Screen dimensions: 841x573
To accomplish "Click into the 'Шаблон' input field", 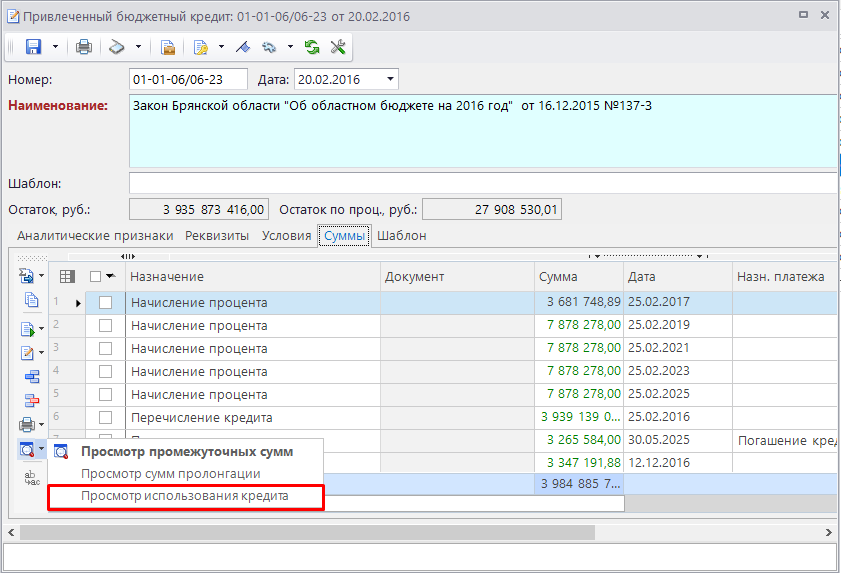I will click(480, 184).
